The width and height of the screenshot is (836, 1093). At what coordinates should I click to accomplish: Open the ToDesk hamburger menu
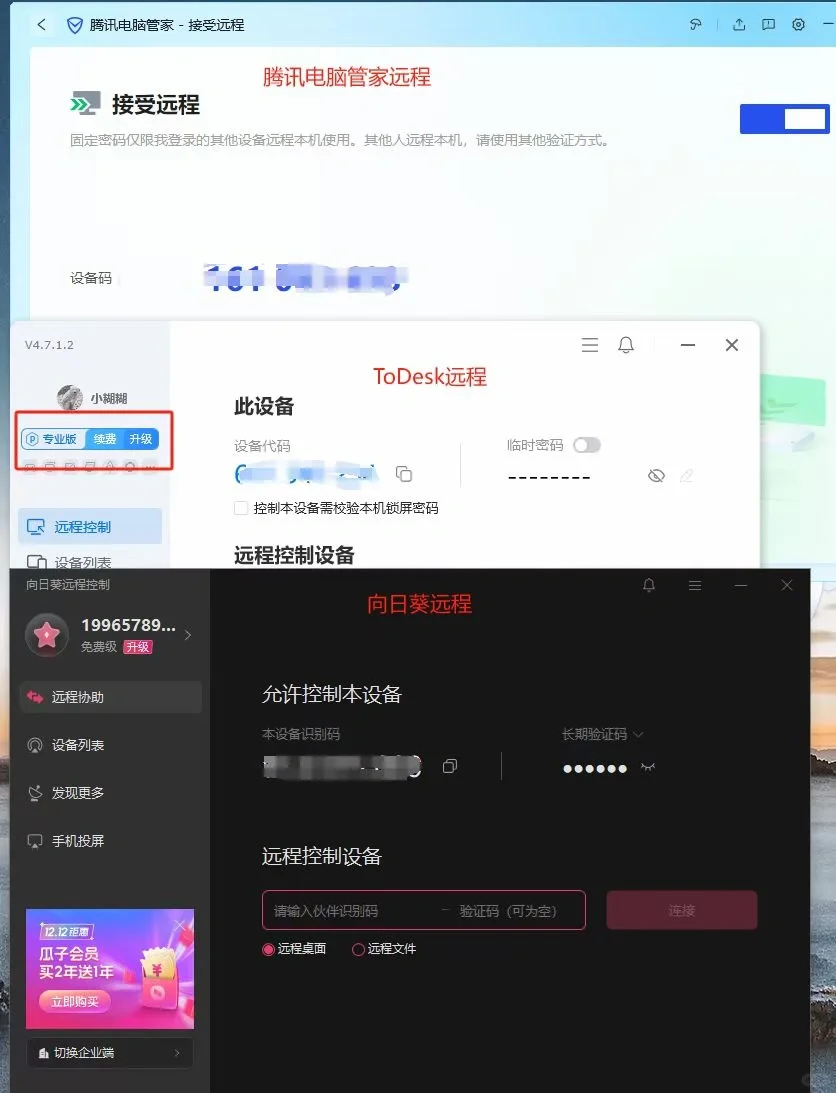point(589,344)
